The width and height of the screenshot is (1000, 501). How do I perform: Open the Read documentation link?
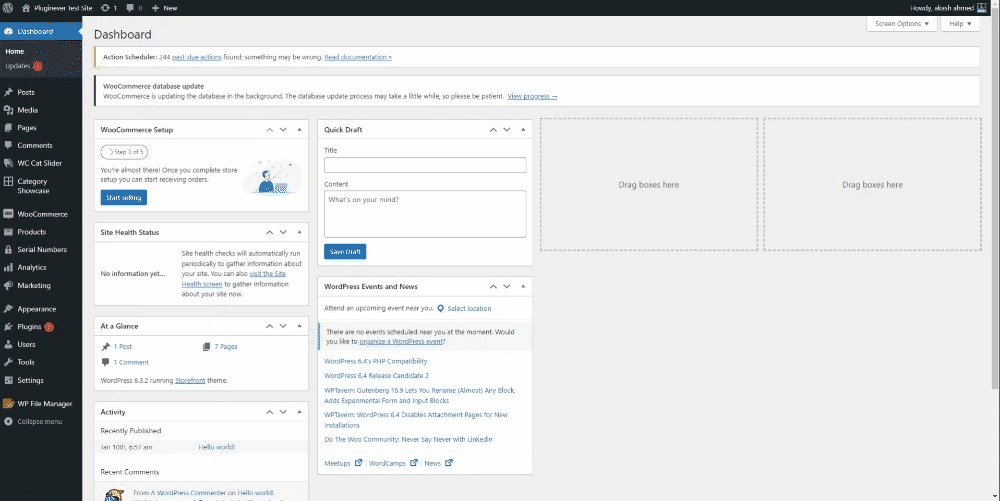(358, 57)
